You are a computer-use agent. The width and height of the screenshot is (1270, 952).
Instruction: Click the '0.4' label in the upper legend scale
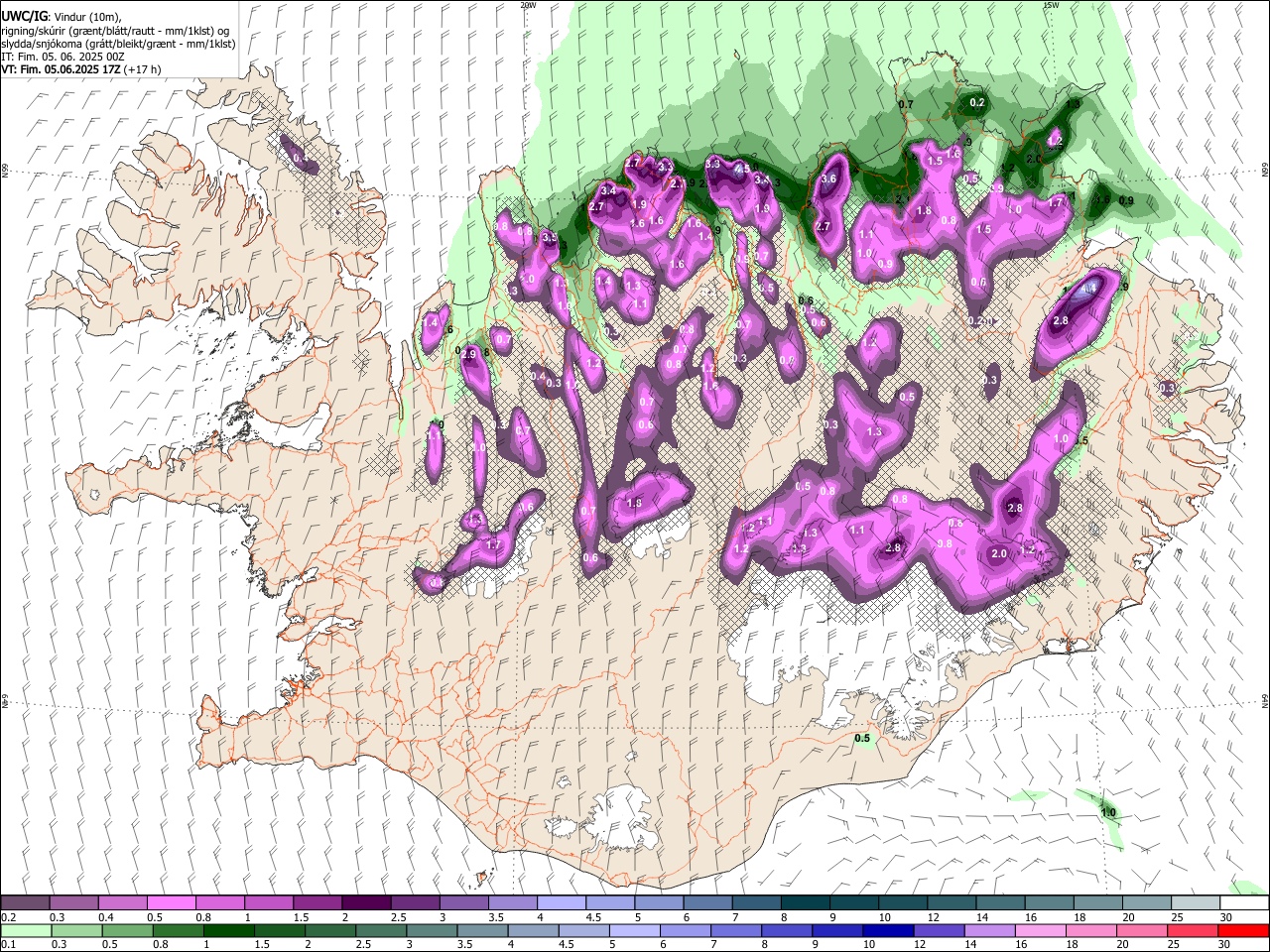tap(107, 917)
